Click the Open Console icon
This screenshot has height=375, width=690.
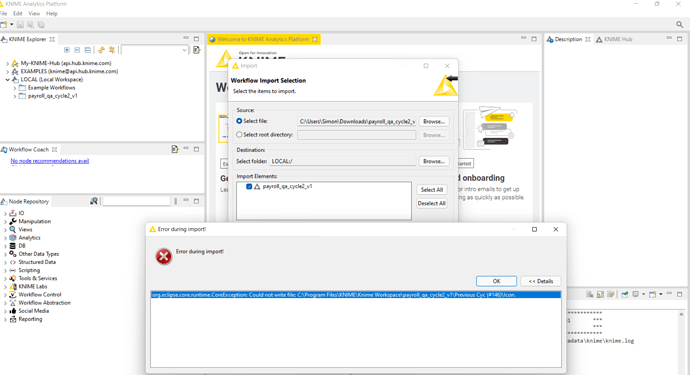(x=653, y=294)
